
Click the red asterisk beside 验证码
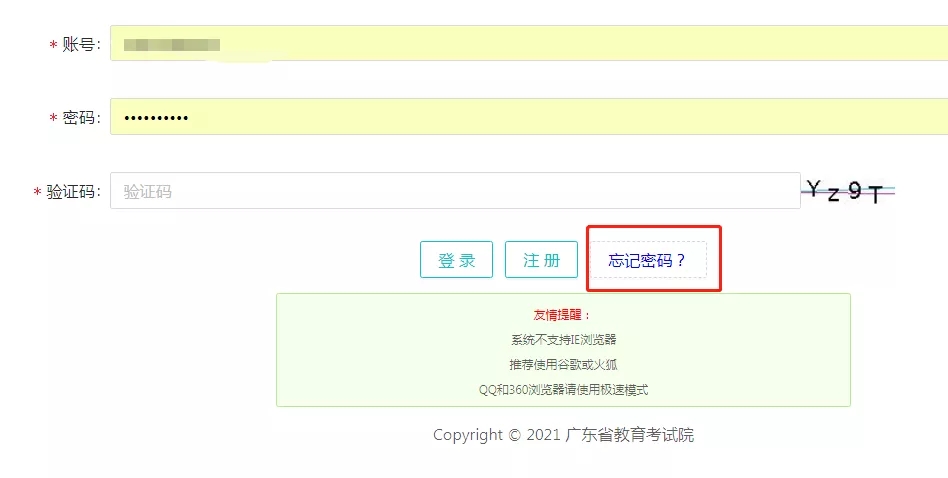tap(37, 193)
